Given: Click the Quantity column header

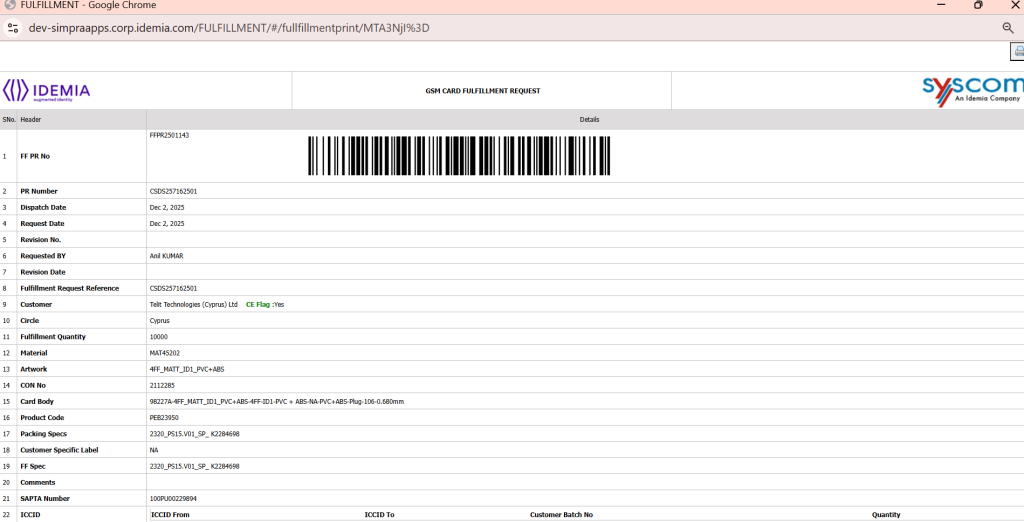Looking at the screenshot, I should tap(885, 515).
